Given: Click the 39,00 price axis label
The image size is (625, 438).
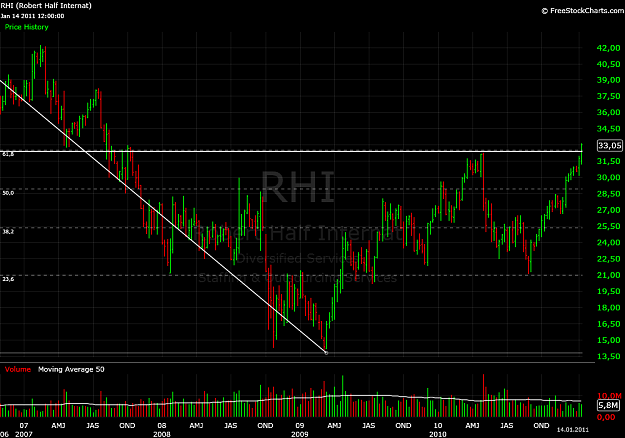Looking at the screenshot, I should coord(608,80).
